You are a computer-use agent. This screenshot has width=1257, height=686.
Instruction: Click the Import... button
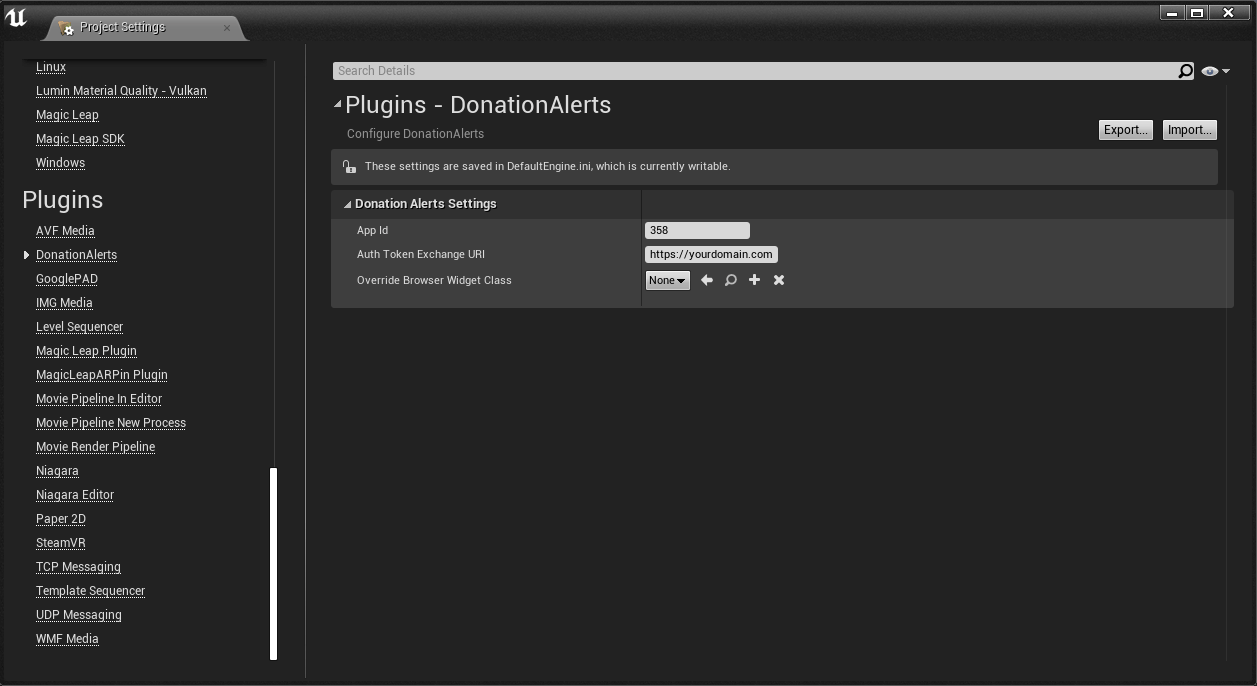pos(1189,130)
